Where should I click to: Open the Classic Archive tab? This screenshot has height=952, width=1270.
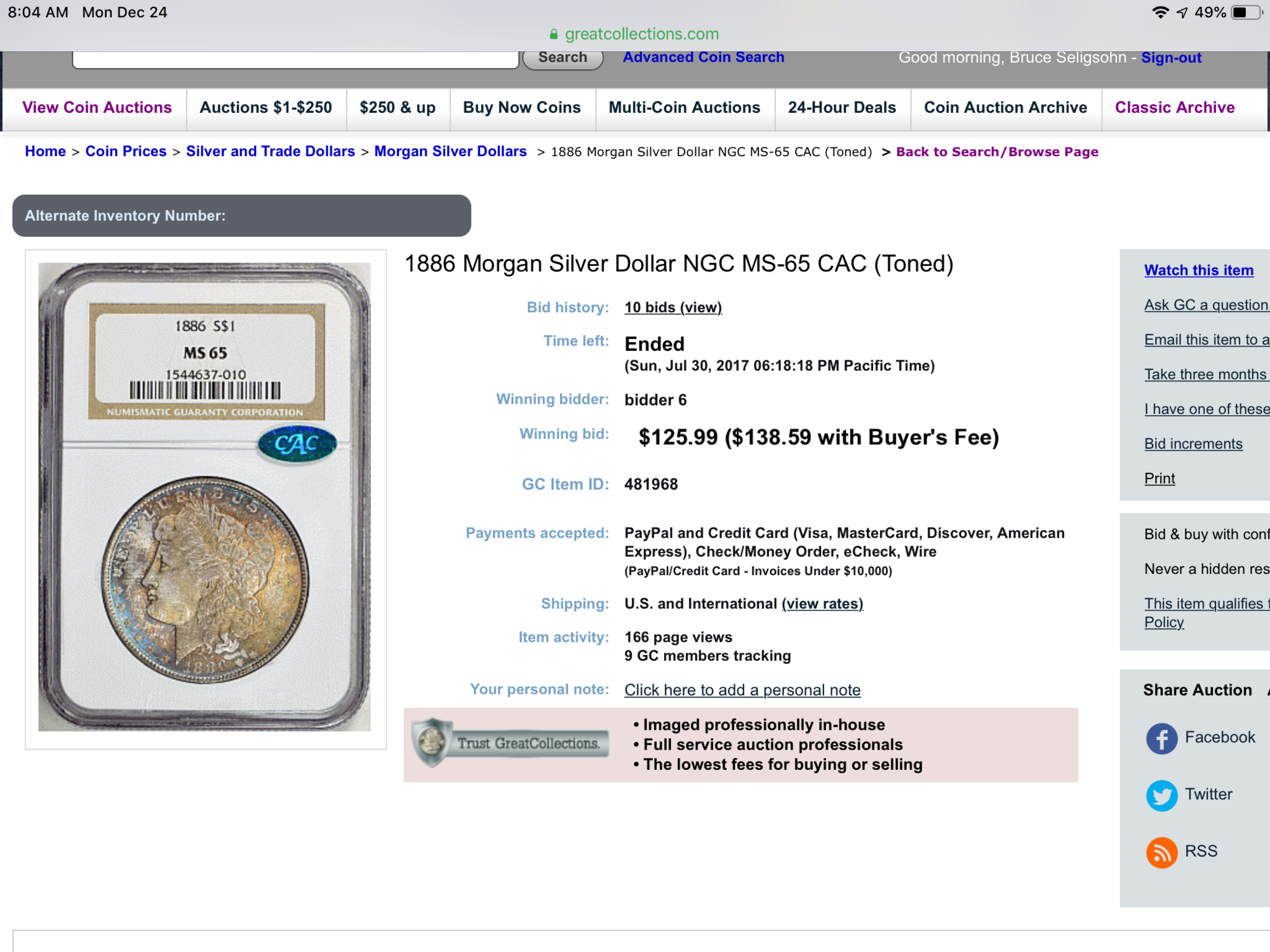click(1175, 108)
